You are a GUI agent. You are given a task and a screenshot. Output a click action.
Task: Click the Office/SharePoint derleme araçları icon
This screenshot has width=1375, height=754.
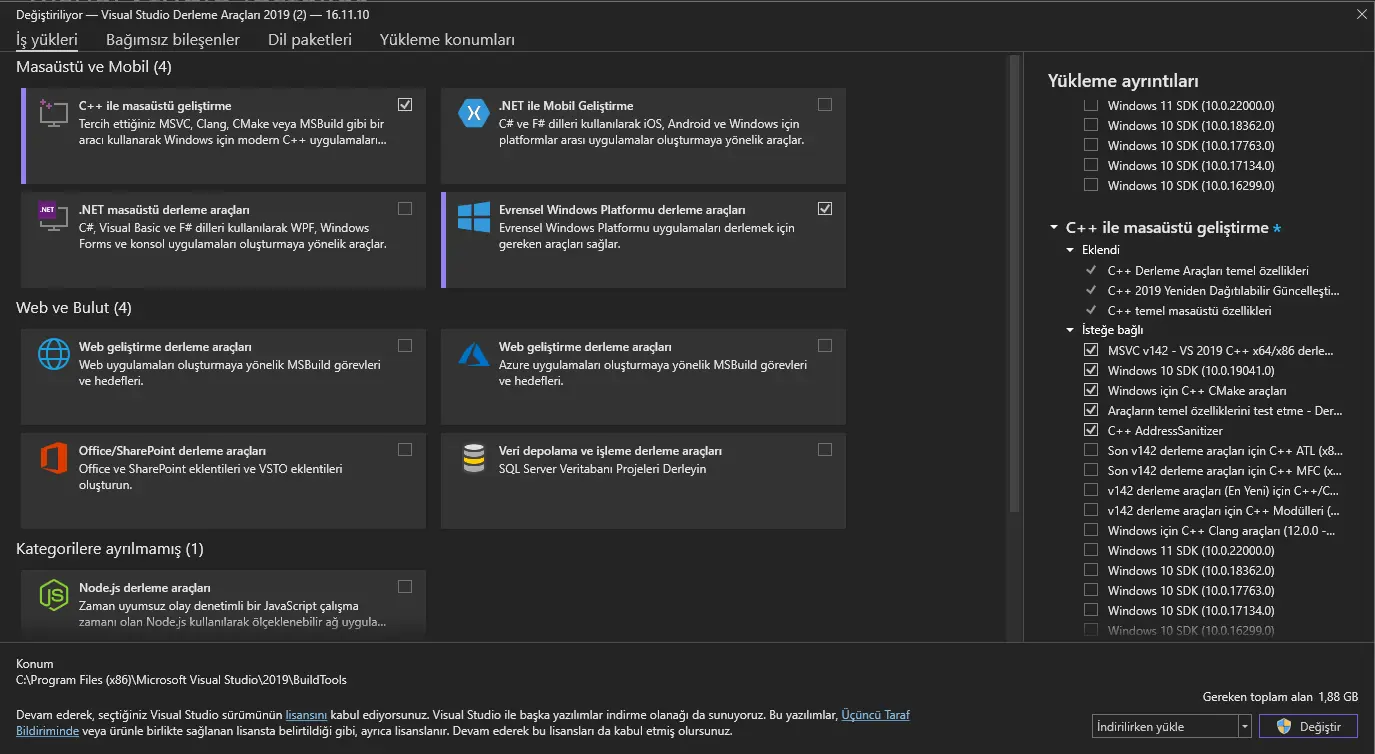click(53, 458)
